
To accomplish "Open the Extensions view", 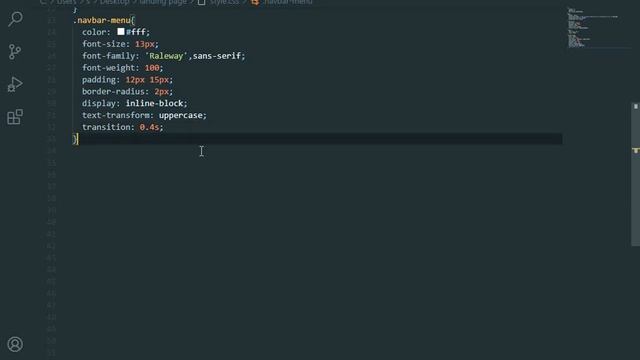I will [x=15, y=117].
